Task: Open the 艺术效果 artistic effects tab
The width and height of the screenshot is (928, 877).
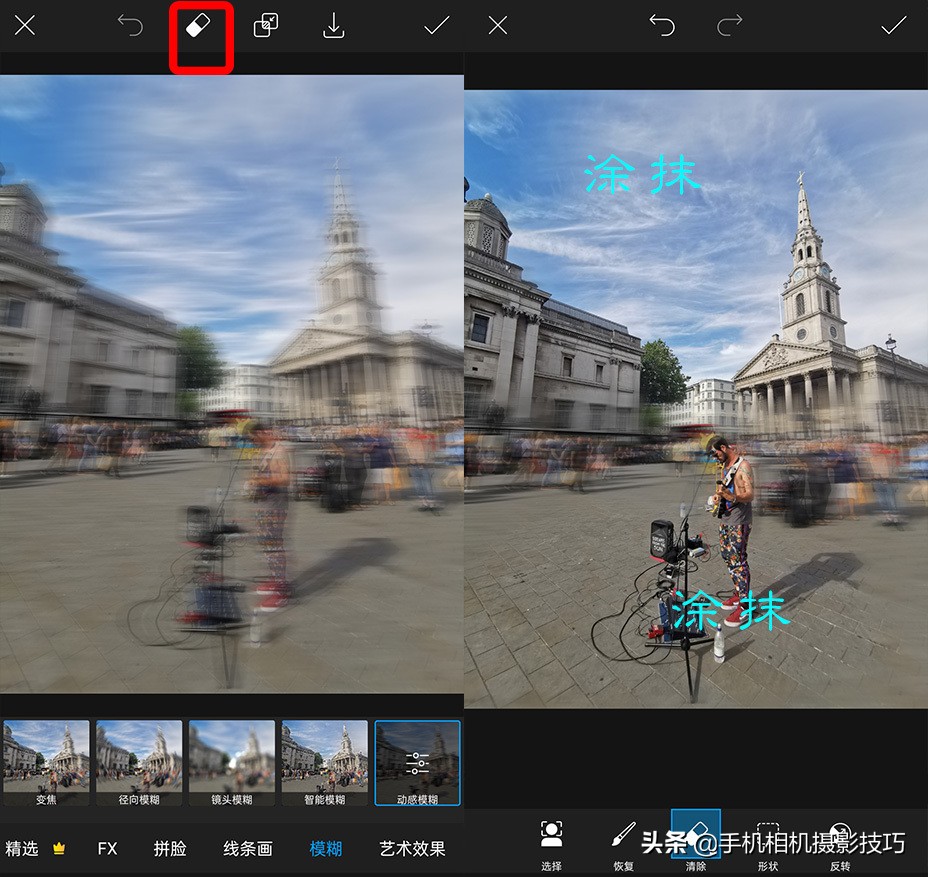Action: (412, 848)
